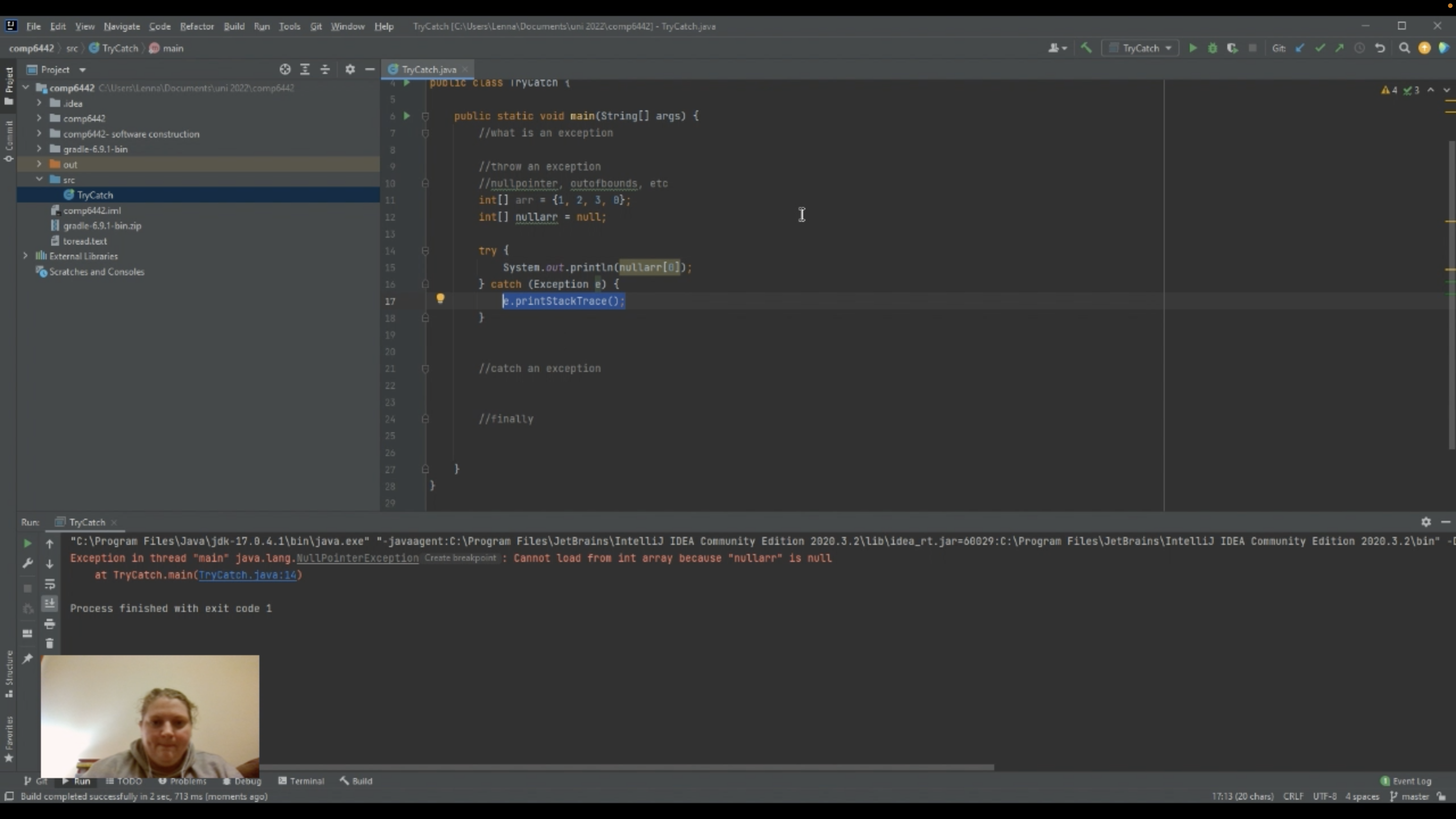1456x819 pixels.
Task: Pin the Run tab using the pin icon
Action: click(x=28, y=658)
